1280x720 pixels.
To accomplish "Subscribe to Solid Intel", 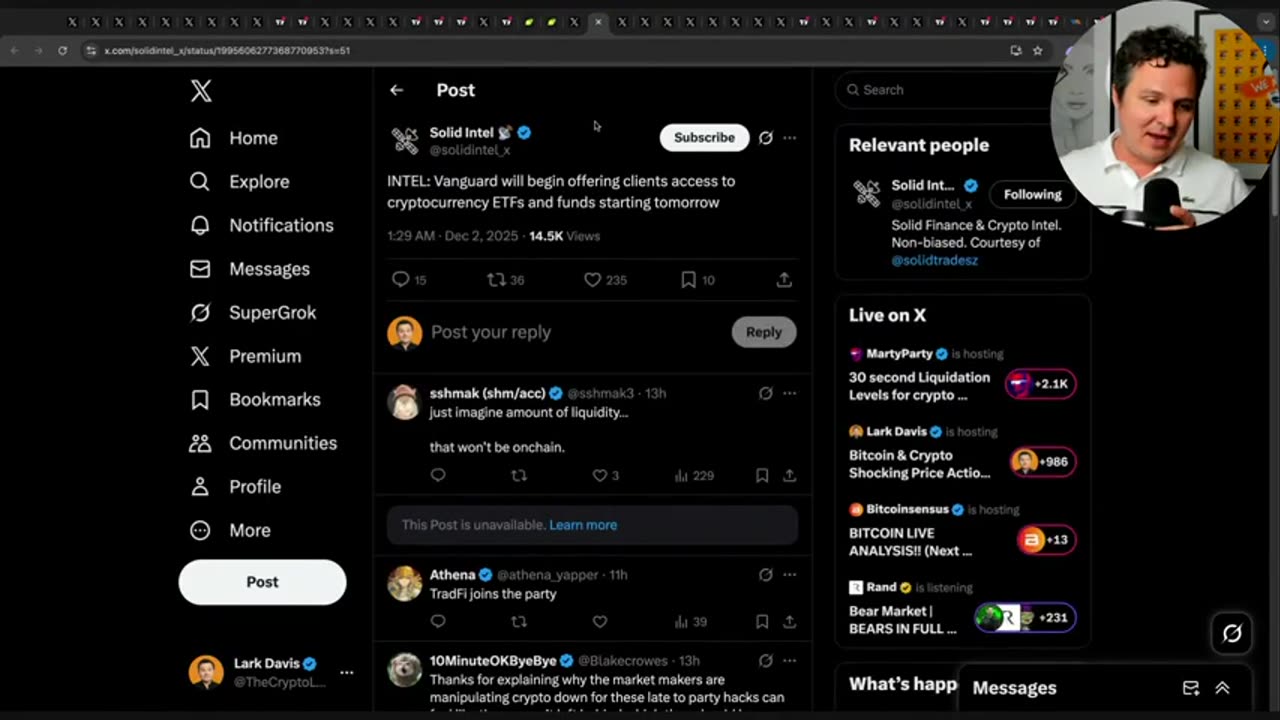I will [x=704, y=138].
